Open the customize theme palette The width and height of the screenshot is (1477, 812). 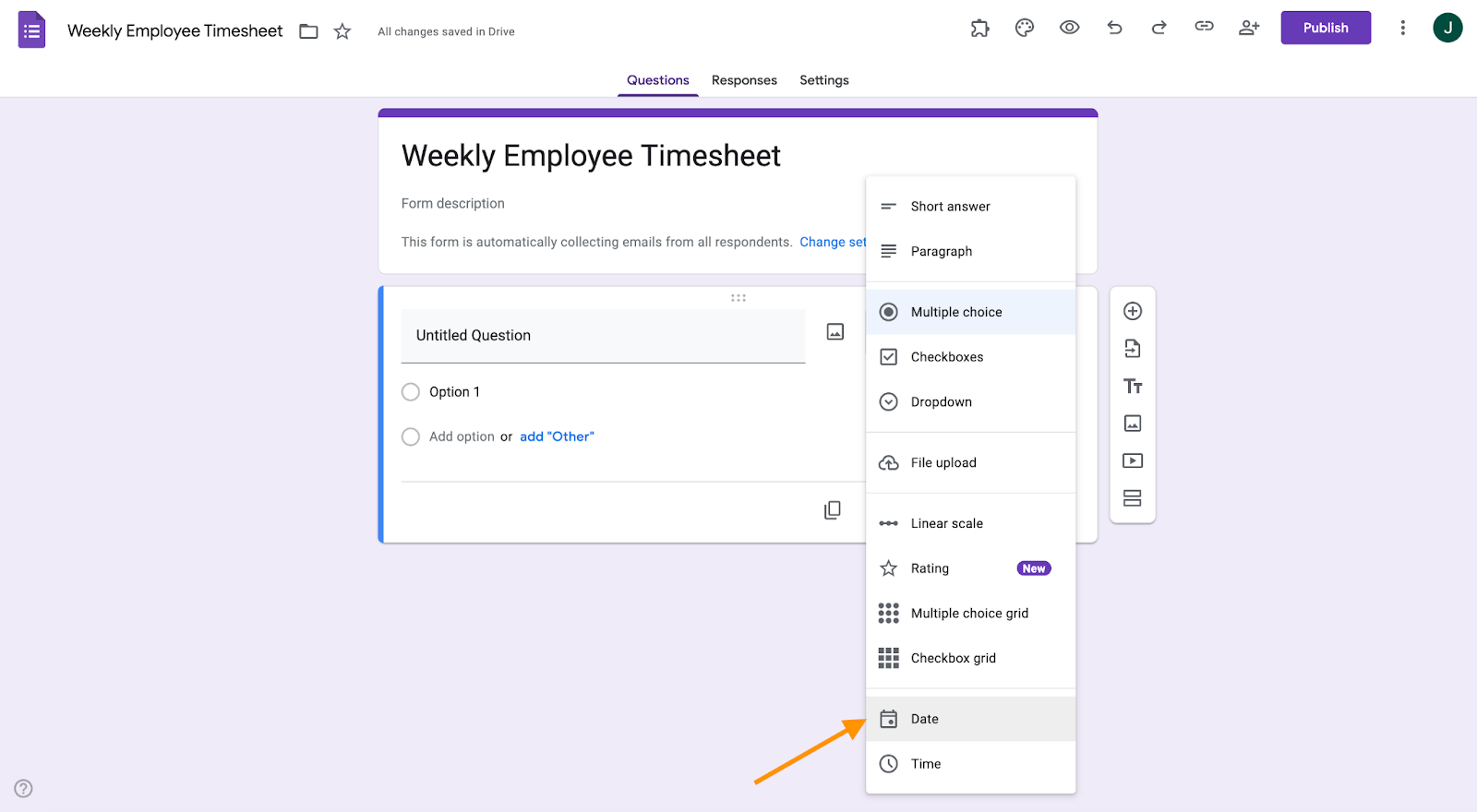pos(1025,28)
